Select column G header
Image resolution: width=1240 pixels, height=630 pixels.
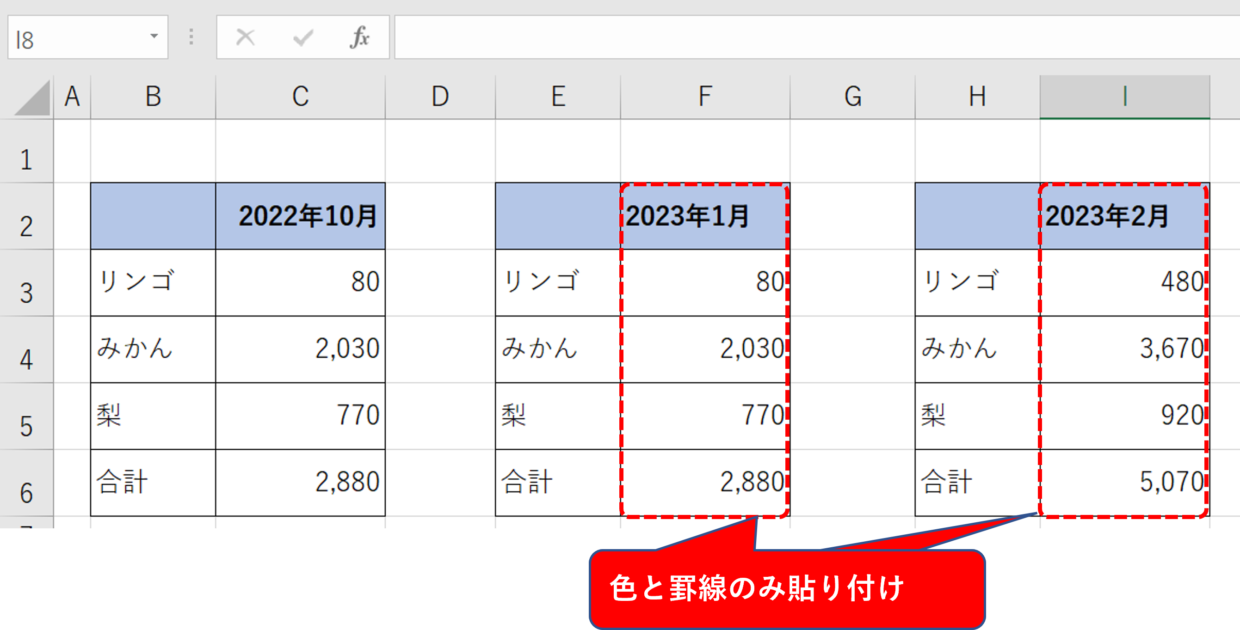pos(852,96)
